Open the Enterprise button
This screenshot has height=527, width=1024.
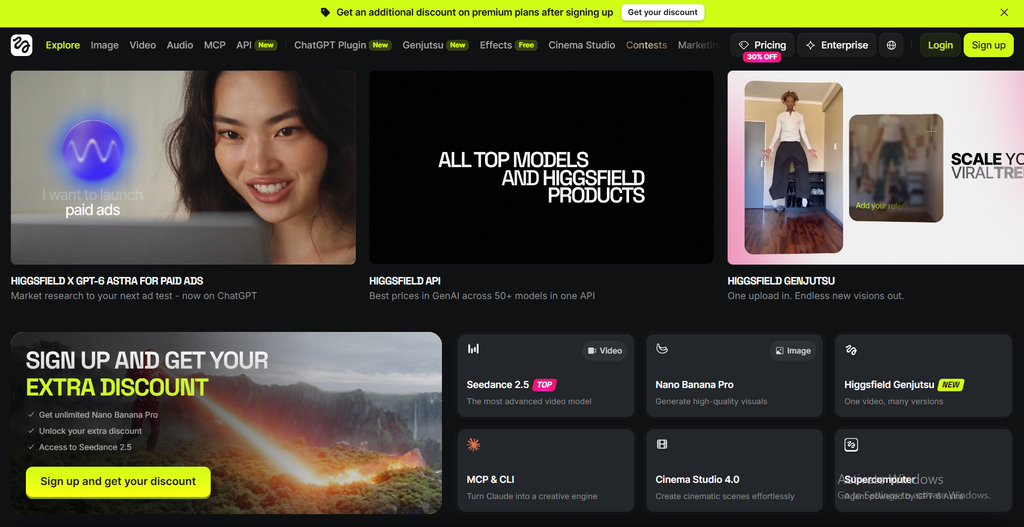[x=837, y=45]
